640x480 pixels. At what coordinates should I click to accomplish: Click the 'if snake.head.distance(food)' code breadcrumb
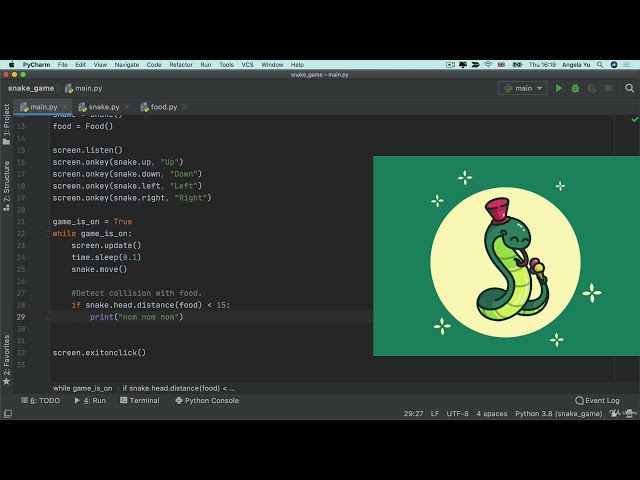pos(179,388)
